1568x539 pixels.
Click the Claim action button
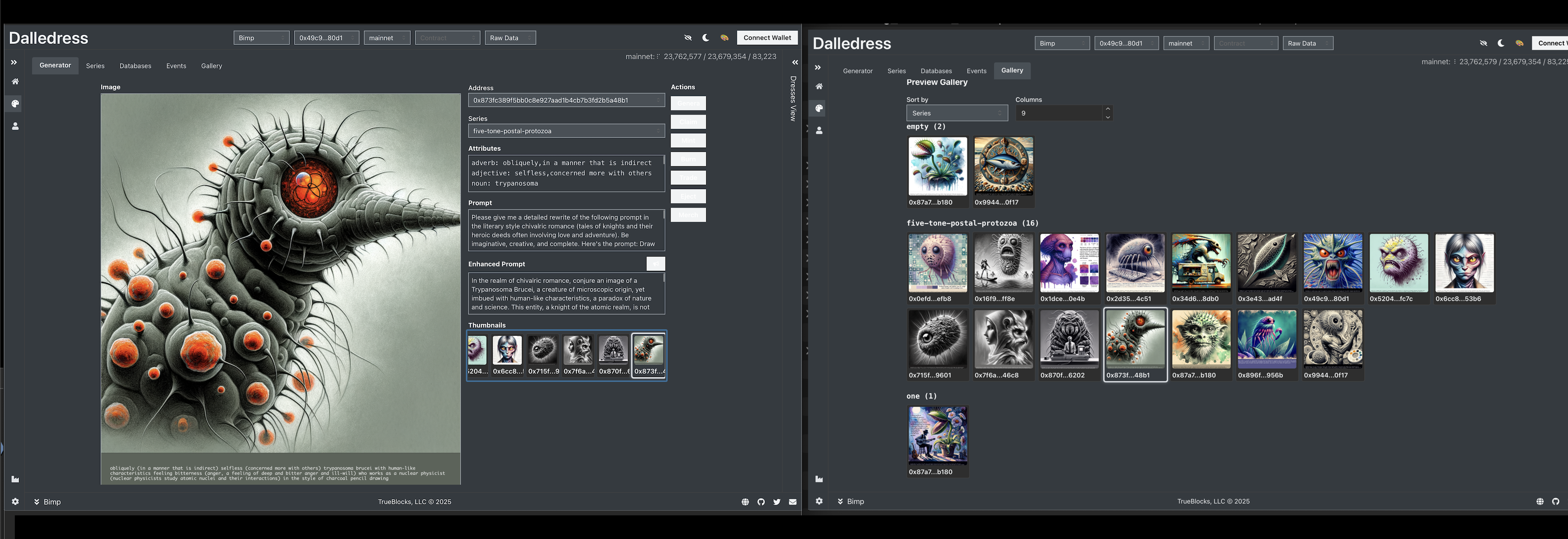tap(689, 122)
